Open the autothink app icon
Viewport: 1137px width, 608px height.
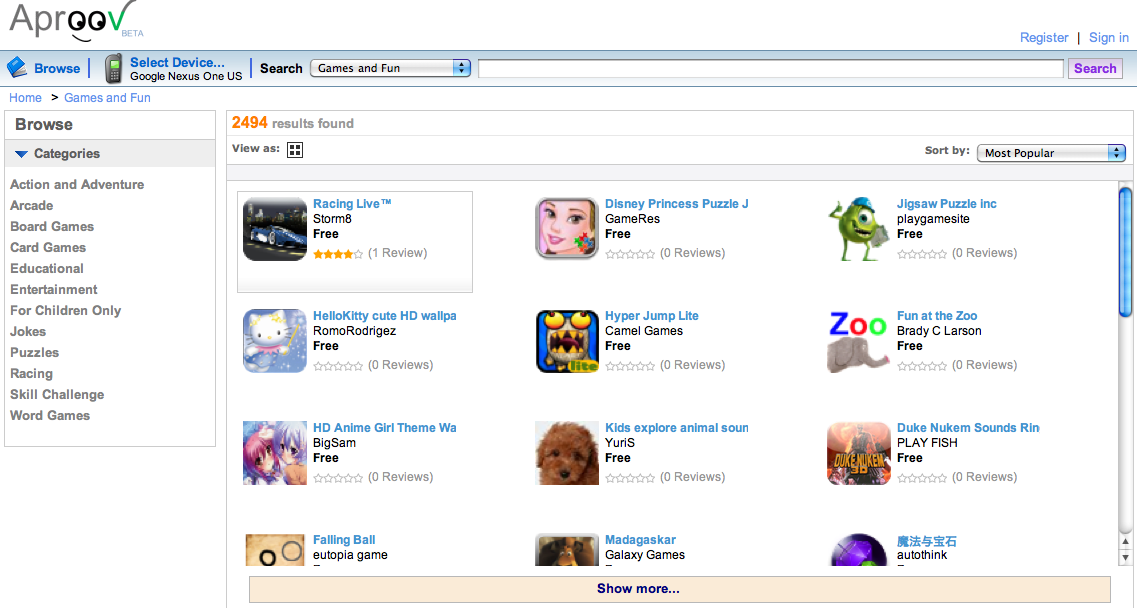point(859,550)
